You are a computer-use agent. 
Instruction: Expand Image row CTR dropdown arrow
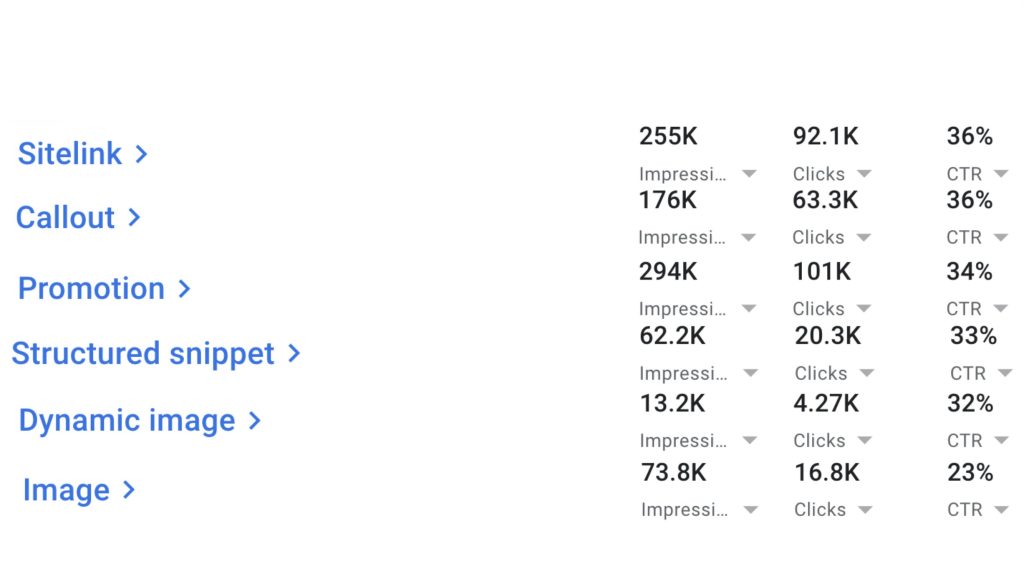pyautogui.click(x=1001, y=510)
